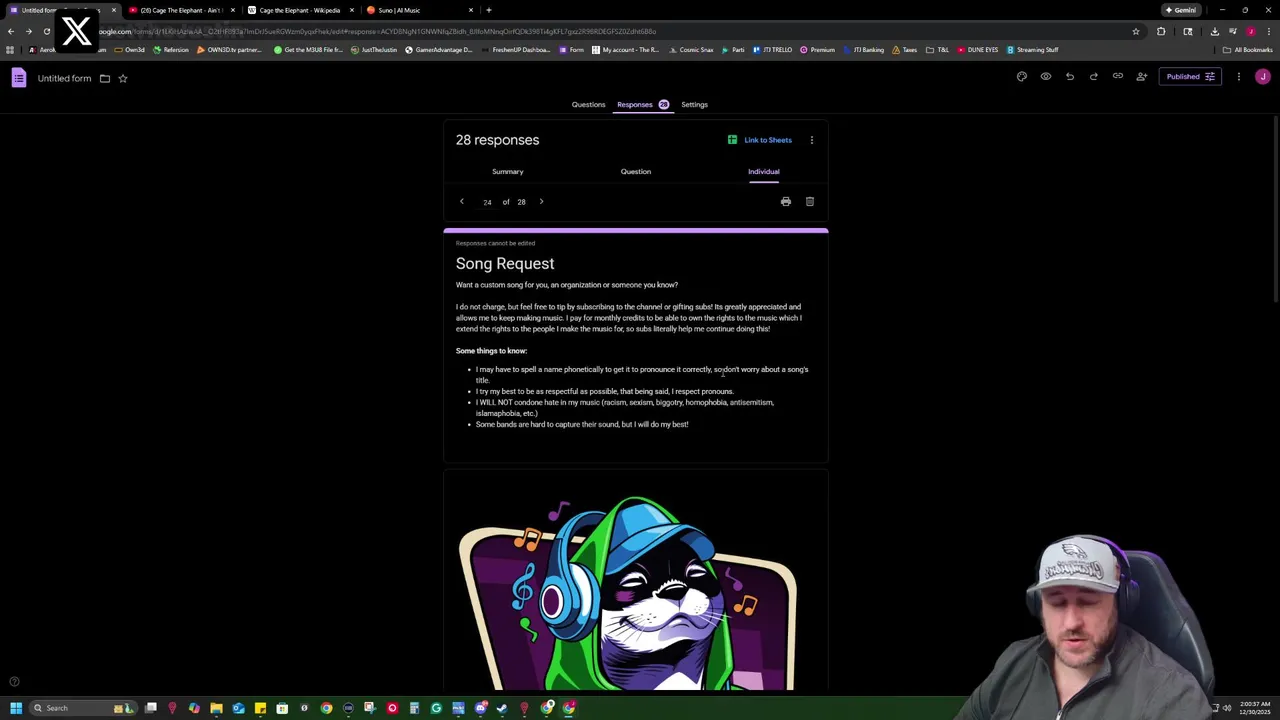
Task: Star the Untitled form
Action: 123,78
